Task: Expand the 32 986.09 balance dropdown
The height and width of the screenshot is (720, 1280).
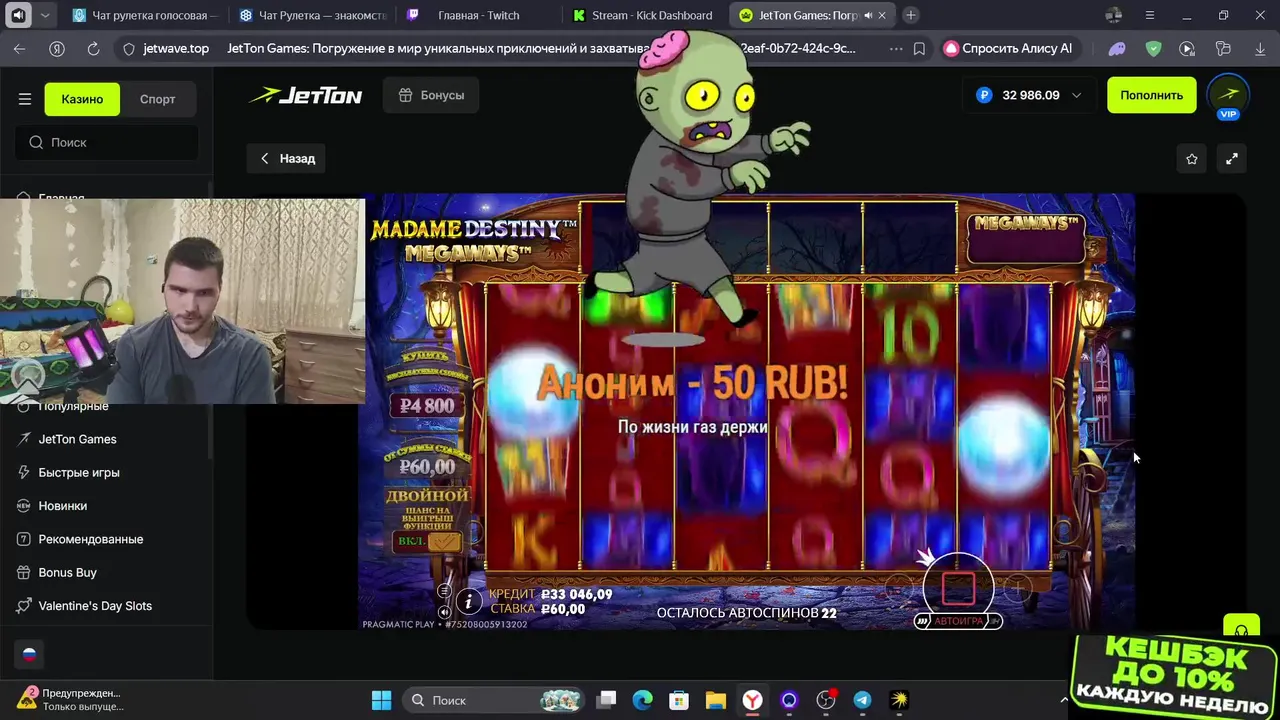Action: pyautogui.click(x=1030, y=95)
